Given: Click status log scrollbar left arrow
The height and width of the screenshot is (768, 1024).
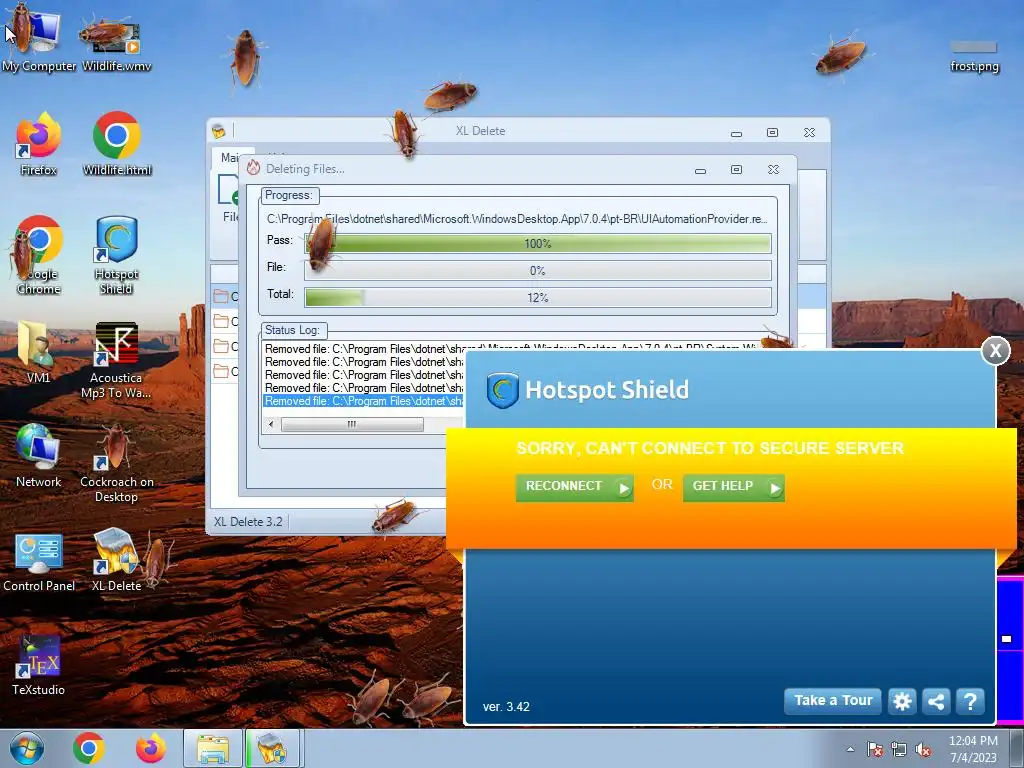Looking at the screenshot, I should [x=272, y=424].
